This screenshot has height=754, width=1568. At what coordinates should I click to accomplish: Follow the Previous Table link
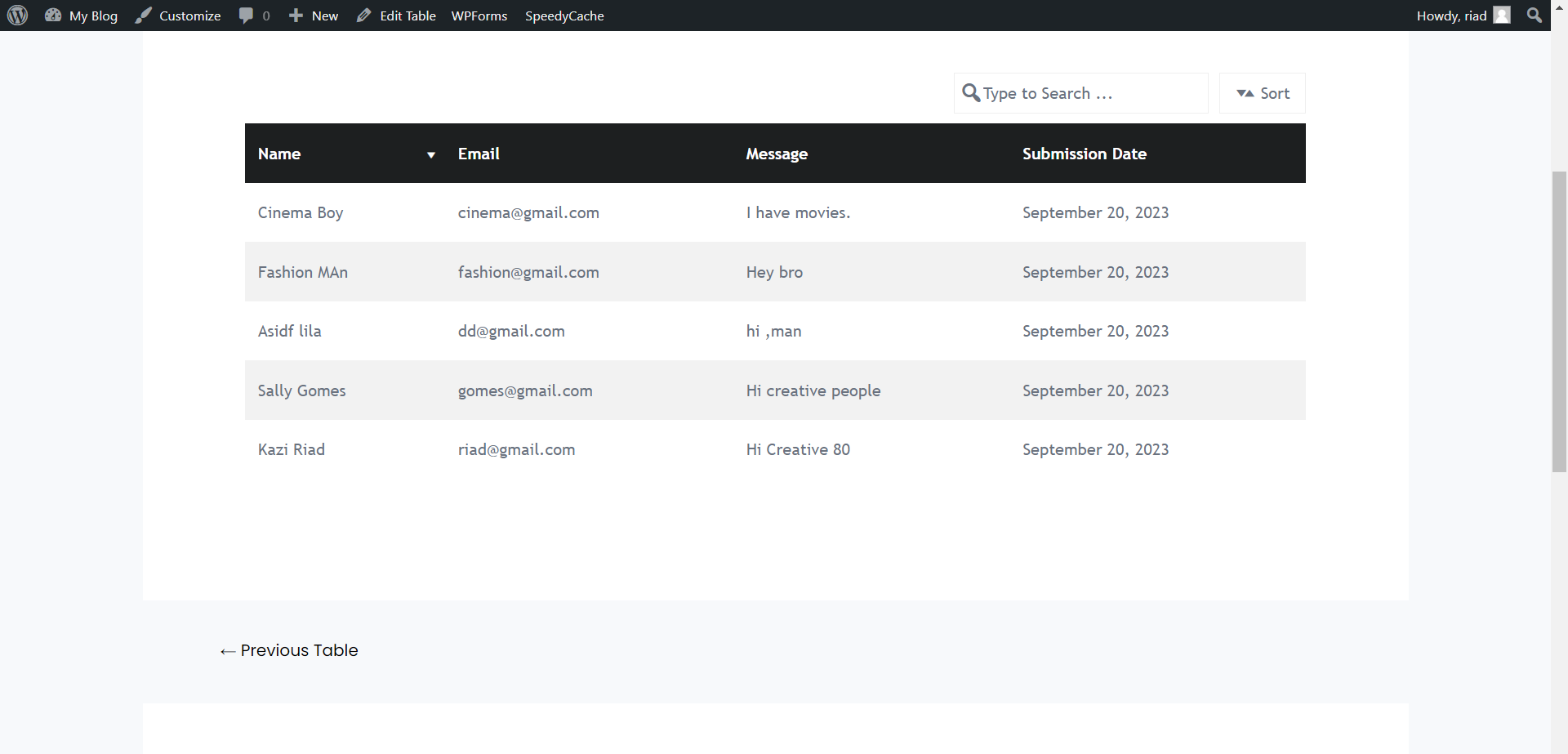pos(287,650)
